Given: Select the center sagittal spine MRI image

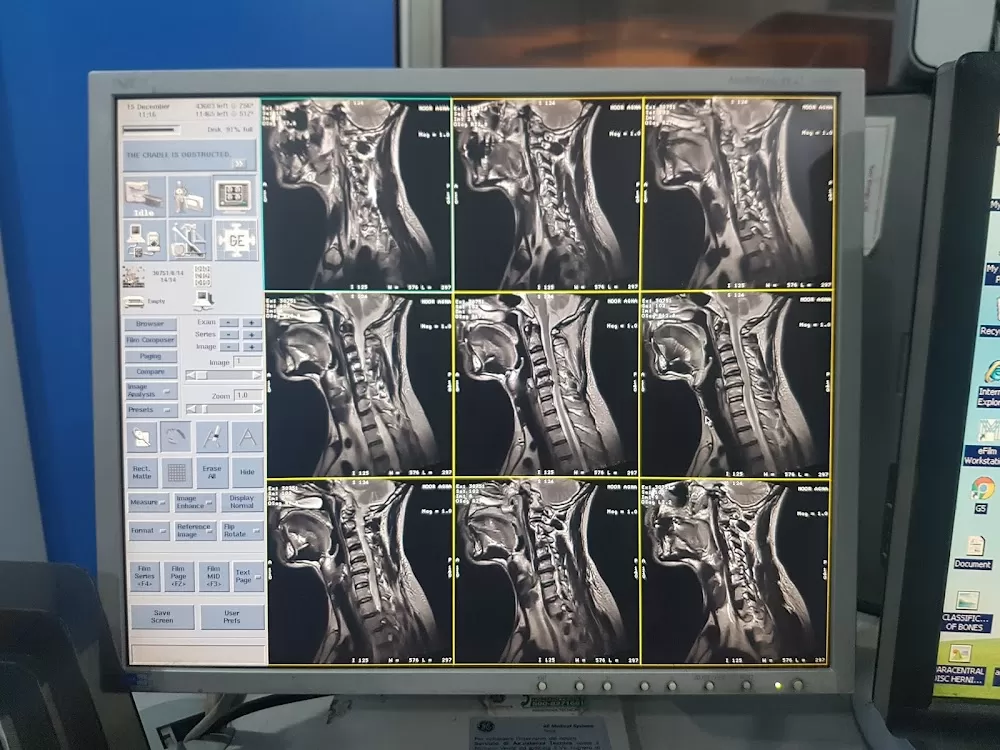Looking at the screenshot, I should point(546,384).
